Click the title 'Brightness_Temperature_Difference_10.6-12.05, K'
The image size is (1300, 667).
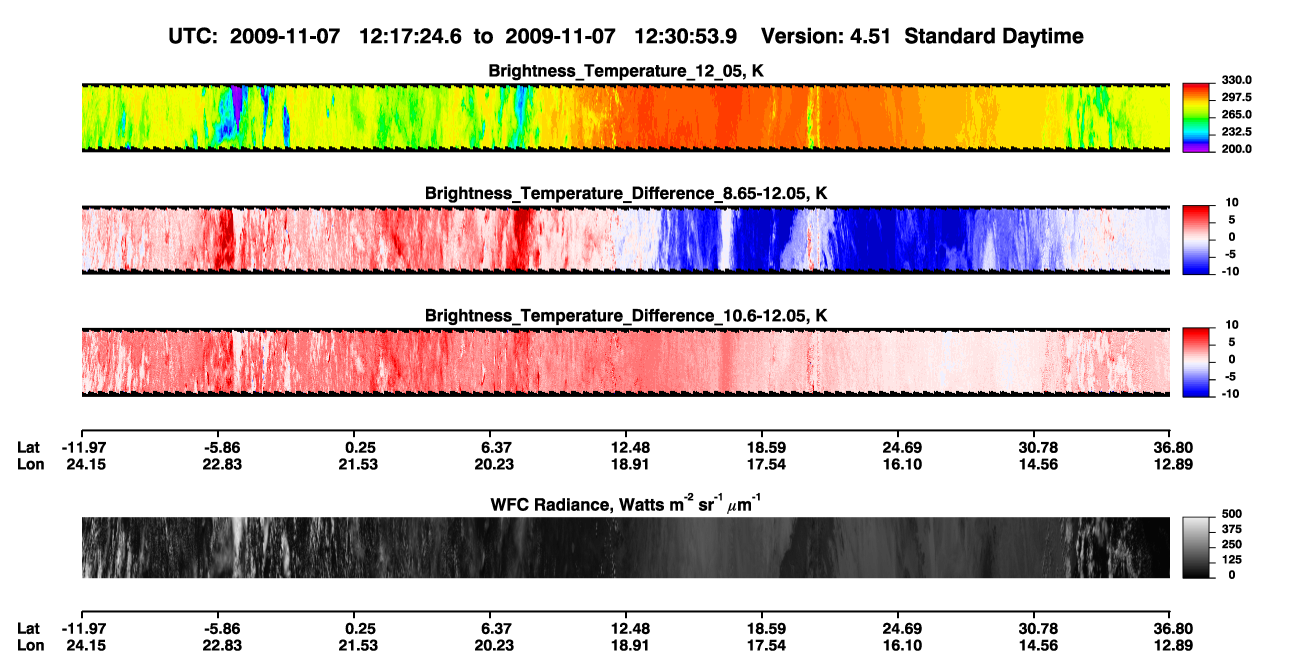pos(626,315)
